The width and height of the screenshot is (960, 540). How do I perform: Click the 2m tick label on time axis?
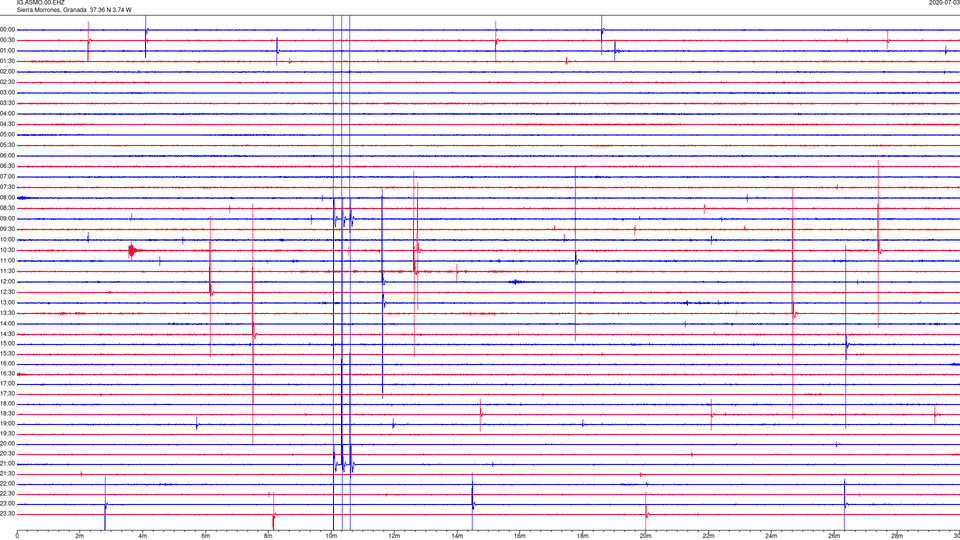click(x=80, y=536)
